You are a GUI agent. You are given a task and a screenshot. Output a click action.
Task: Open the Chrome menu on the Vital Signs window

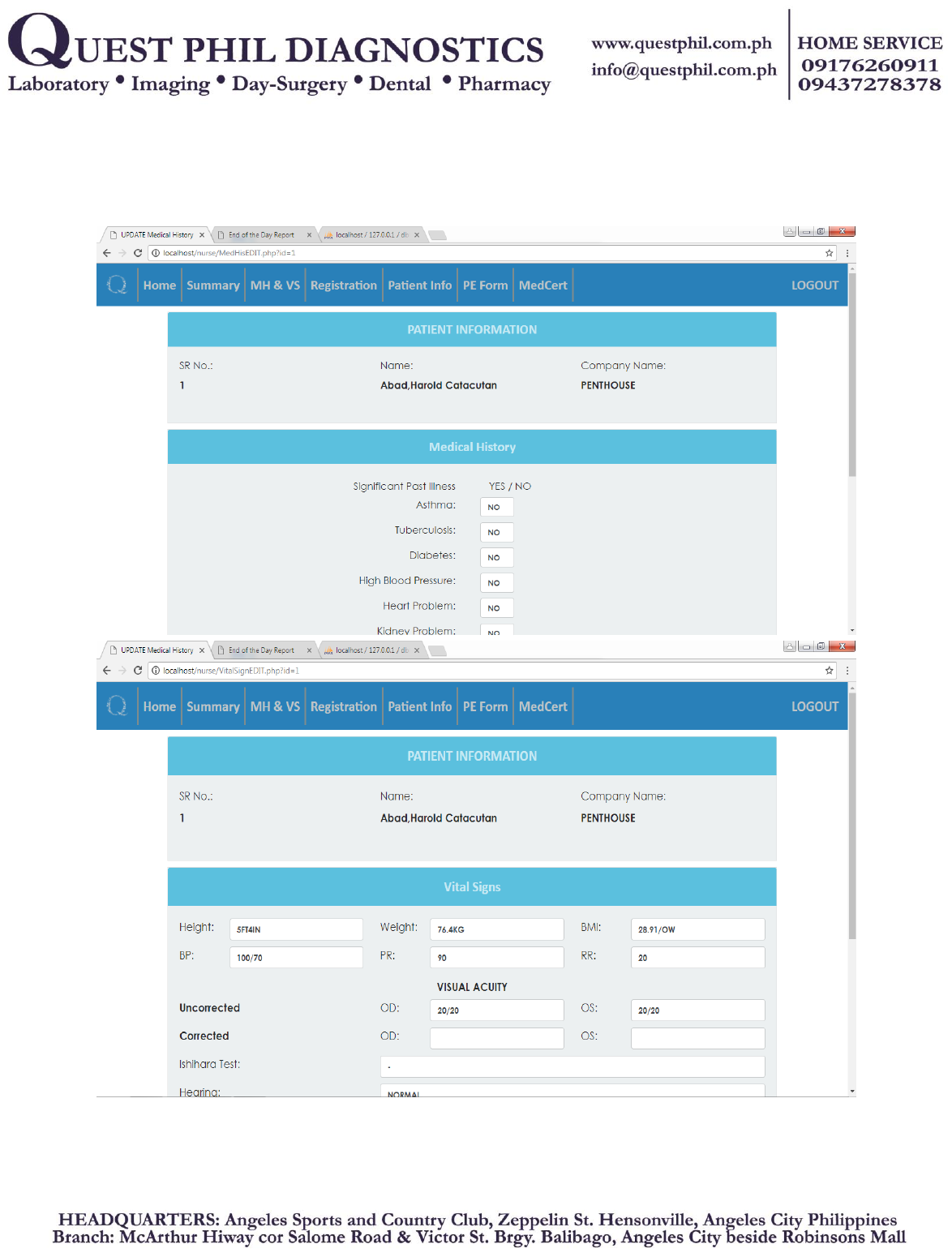pyautogui.click(x=847, y=671)
